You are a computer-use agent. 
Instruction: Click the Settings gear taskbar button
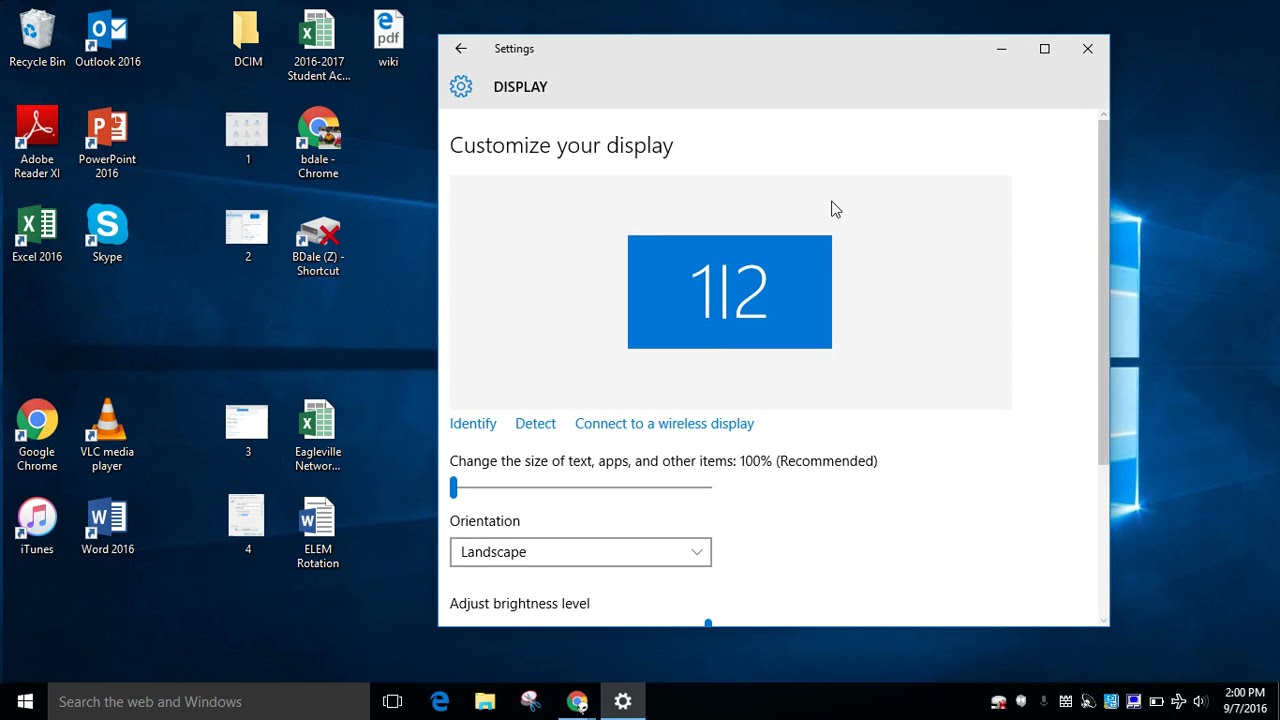pyautogui.click(x=623, y=701)
